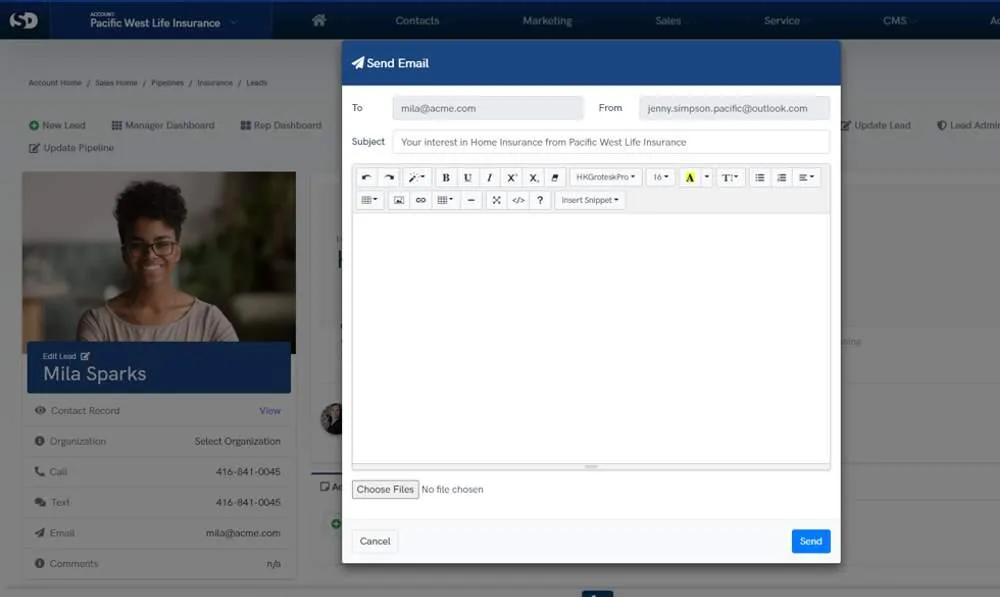This screenshot has width=1000, height=597.
Task: Click inside the email body text area
Action: pos(591,338)
